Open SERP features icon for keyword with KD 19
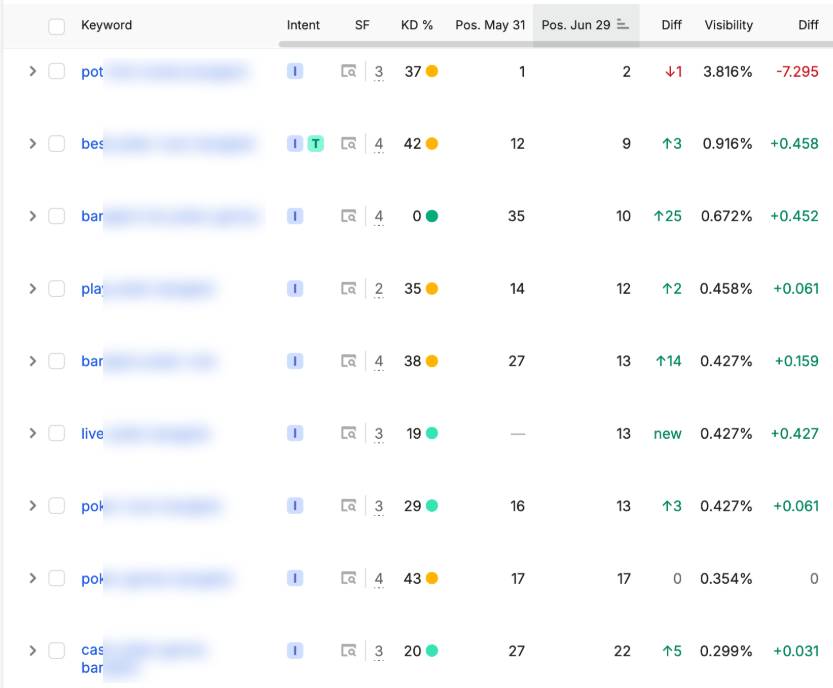The height and width of the screenshot is (688, 833). [348, 434]
